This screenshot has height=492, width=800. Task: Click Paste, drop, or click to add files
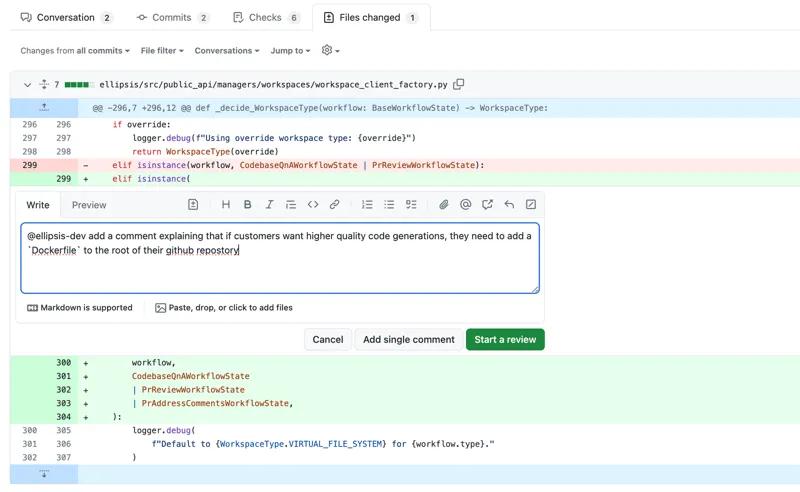[224, 308]
